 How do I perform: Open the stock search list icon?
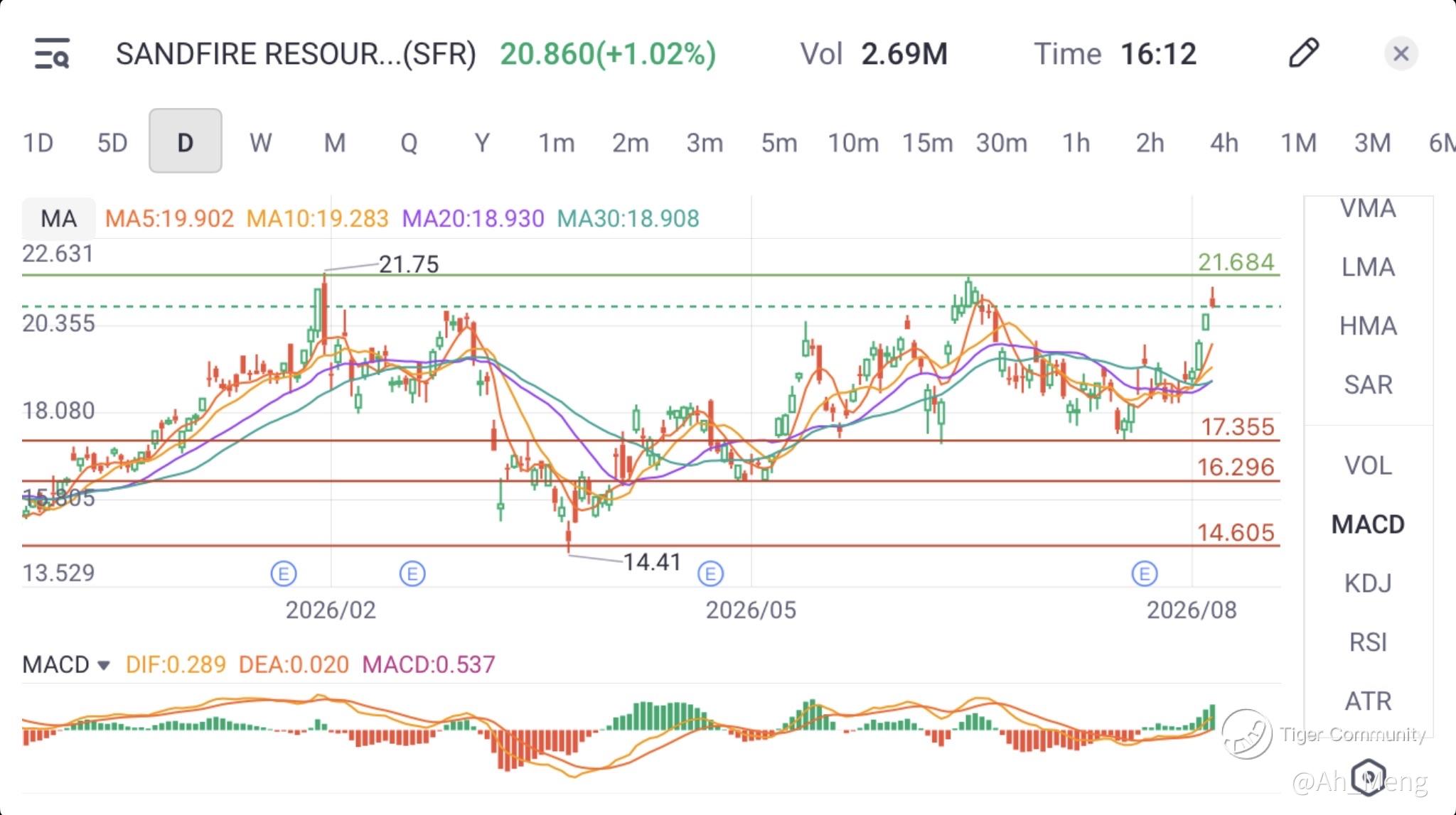[x=52, y=54]
